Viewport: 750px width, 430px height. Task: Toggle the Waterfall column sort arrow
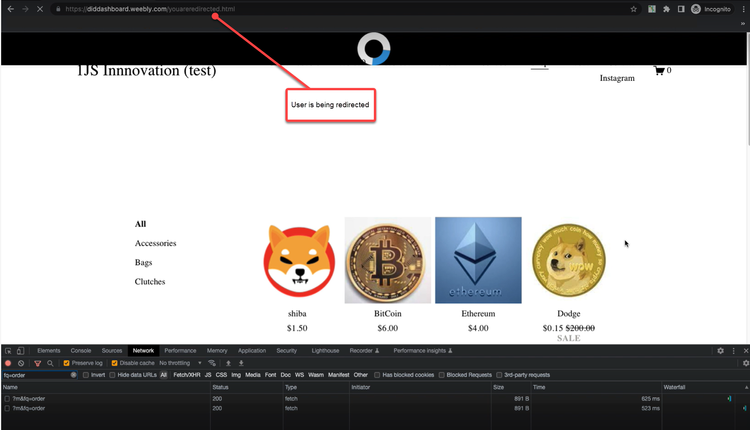coord(746,387)
